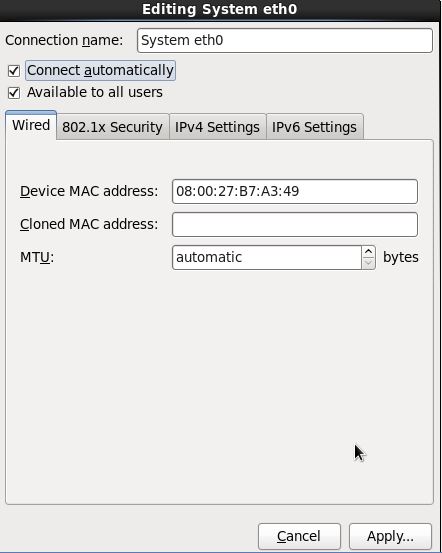
Task: Focus the Connection name text field
Action: 285,41
